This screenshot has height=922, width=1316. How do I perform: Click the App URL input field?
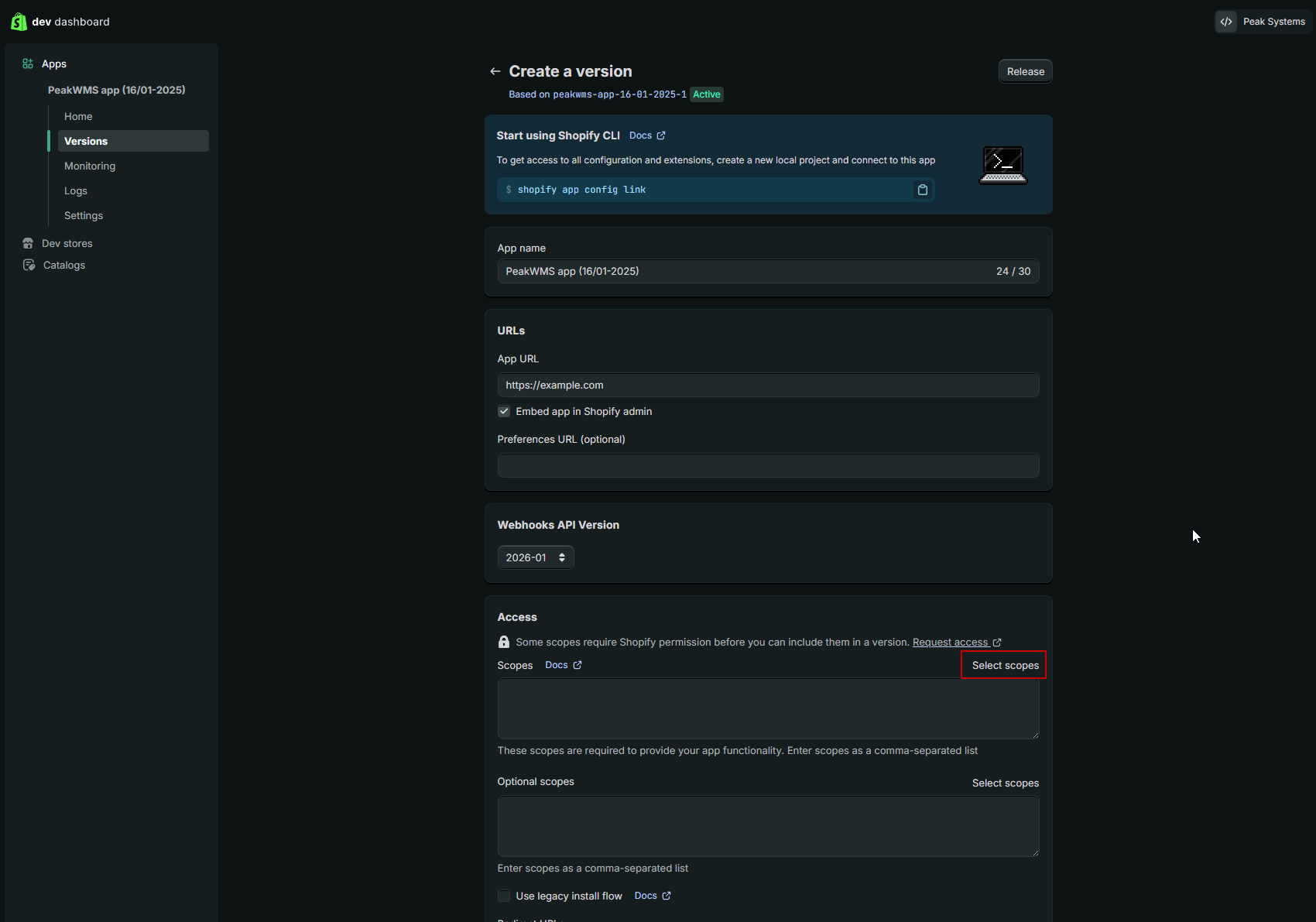tap(769, 385)
